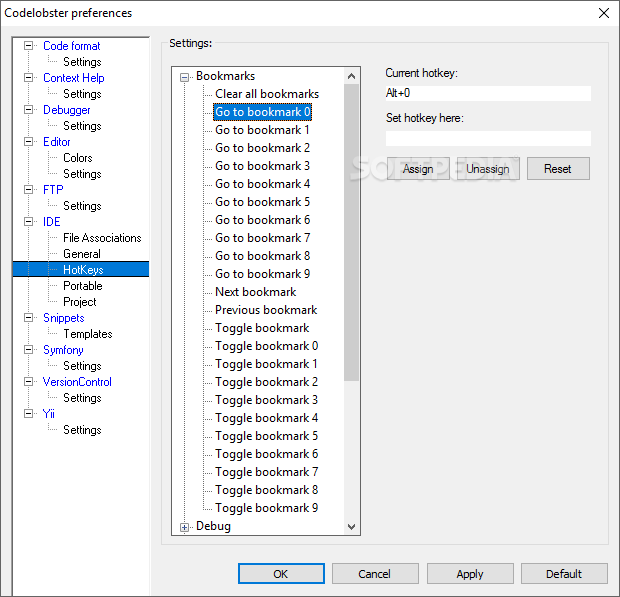Screen dimensions: 620x597
Task: Collapse the Bookmarks hotkey group
Action: pos(184,77)
